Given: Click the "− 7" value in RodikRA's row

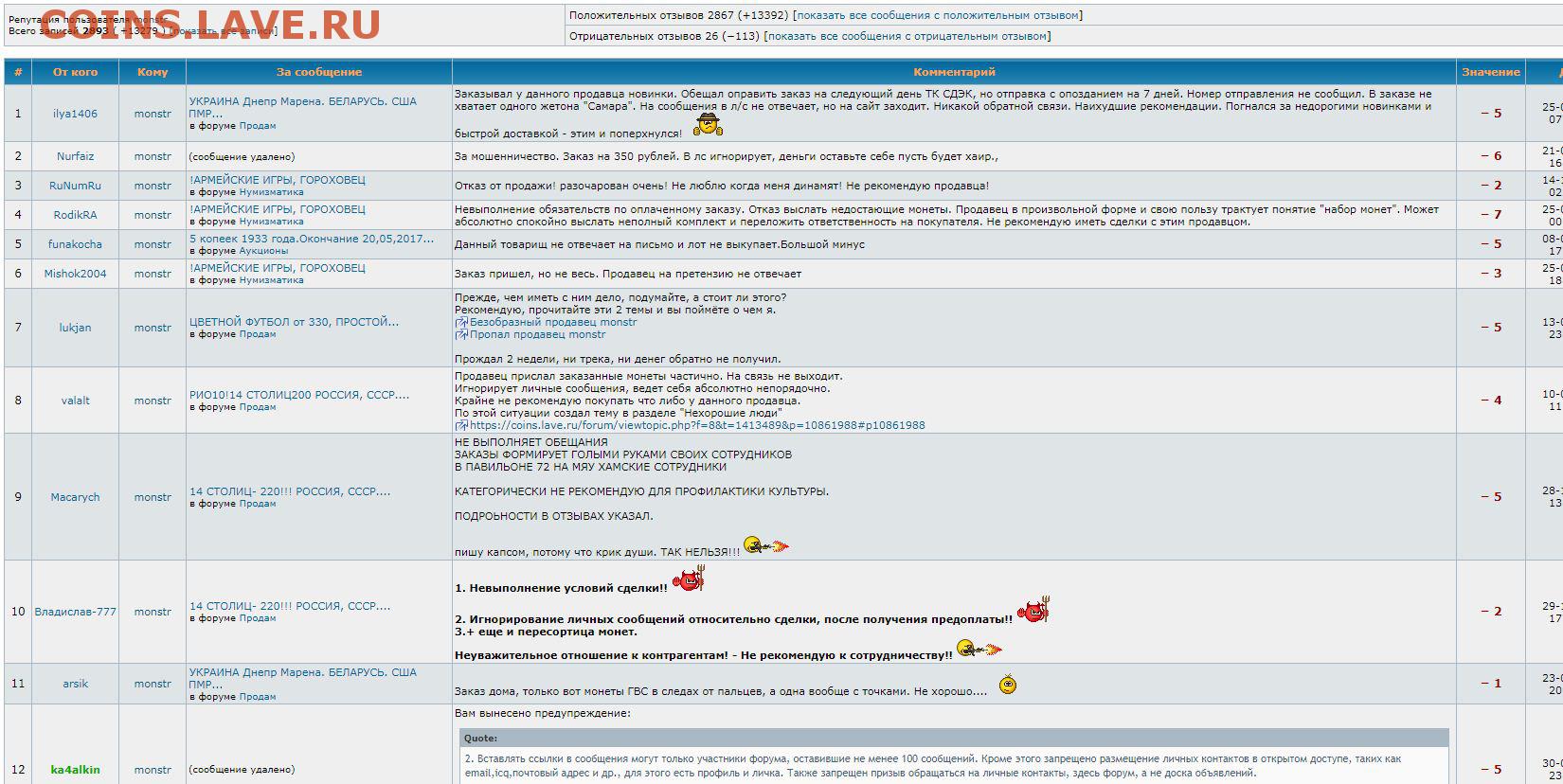Looking at the screenshot, I should 1491,215.
